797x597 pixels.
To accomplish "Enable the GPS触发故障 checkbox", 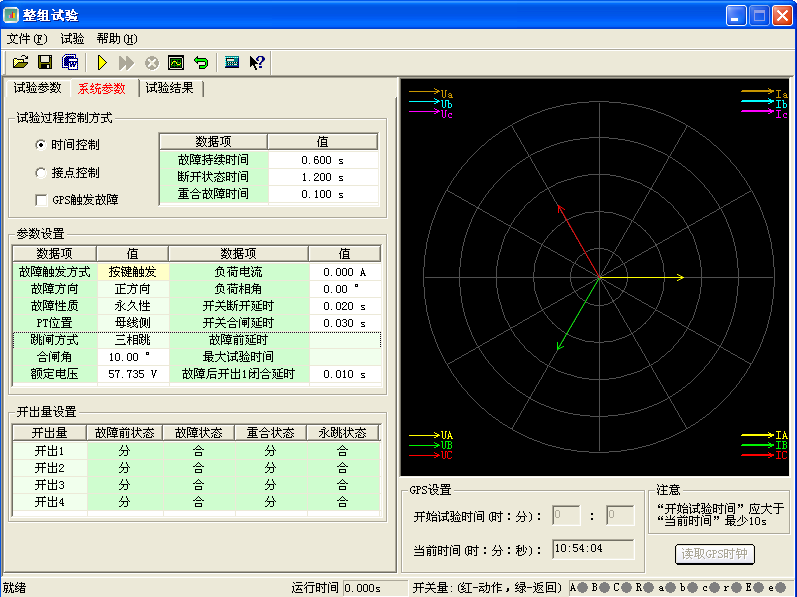I will click(x=41, y=200).
